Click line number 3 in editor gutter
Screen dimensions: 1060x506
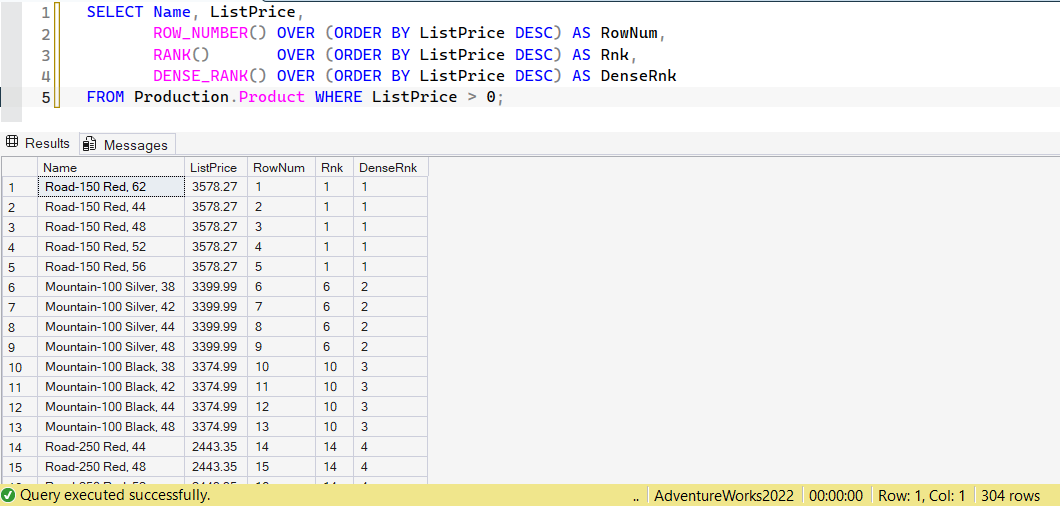pyautogui.click(x=45, y=55)
